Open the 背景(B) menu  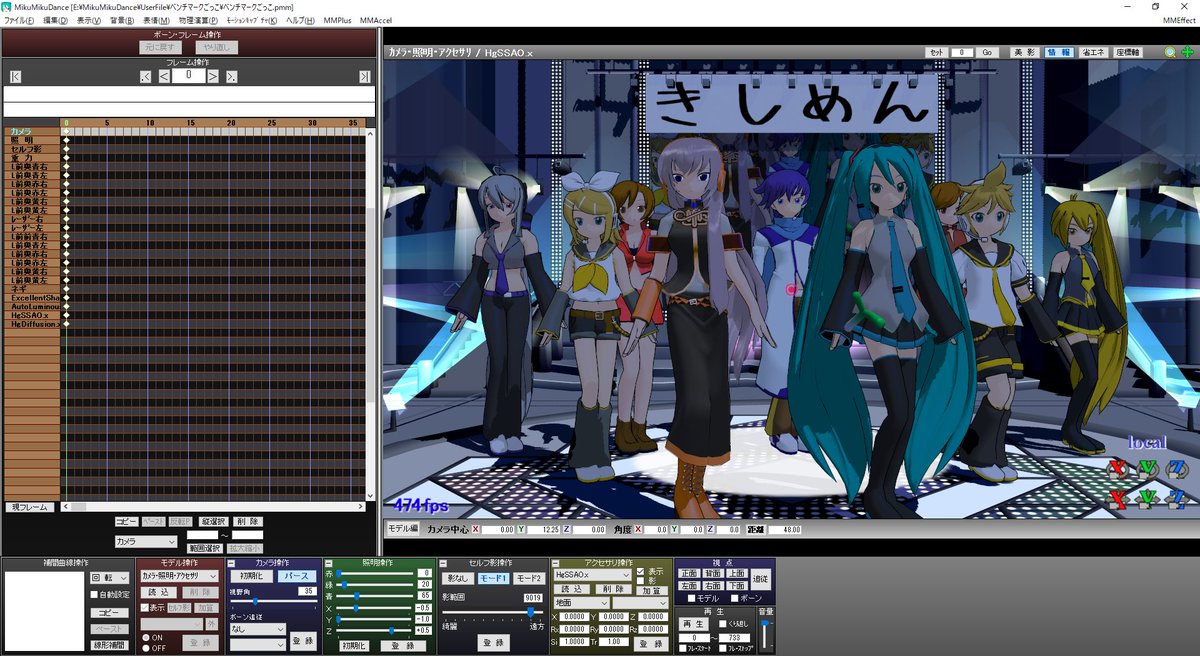pos(123,20)
